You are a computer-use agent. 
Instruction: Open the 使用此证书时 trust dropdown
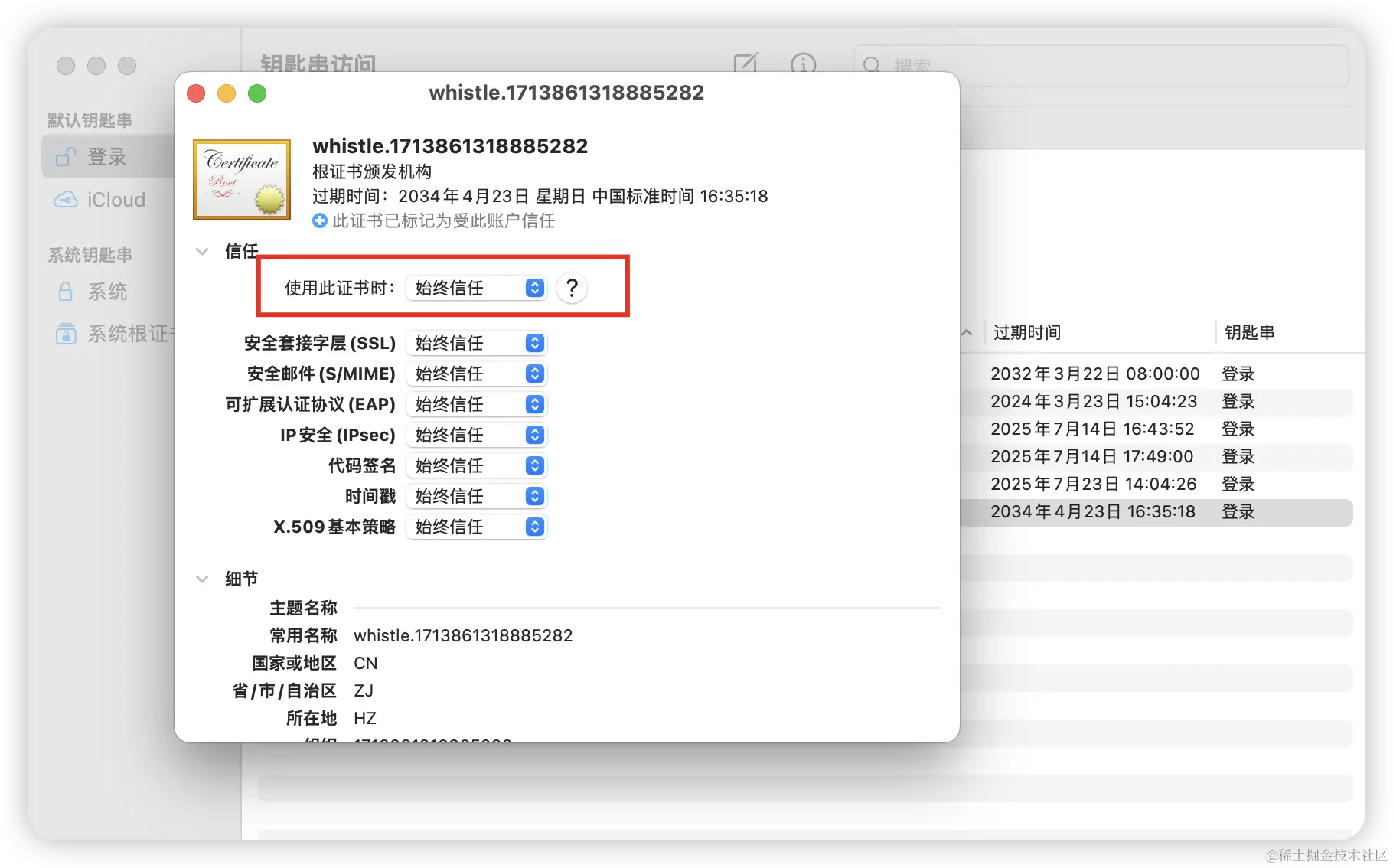pos(476,288)
